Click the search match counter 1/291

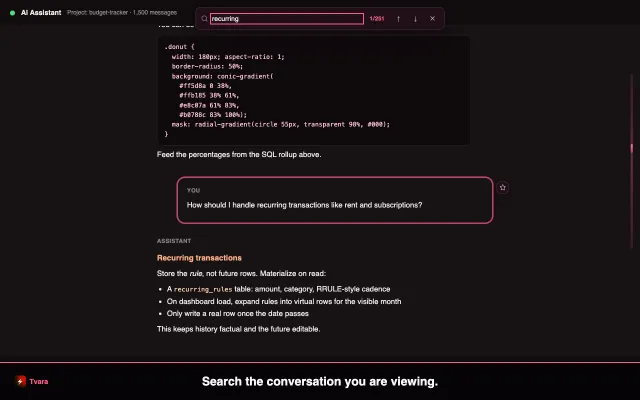click(377, 18)
